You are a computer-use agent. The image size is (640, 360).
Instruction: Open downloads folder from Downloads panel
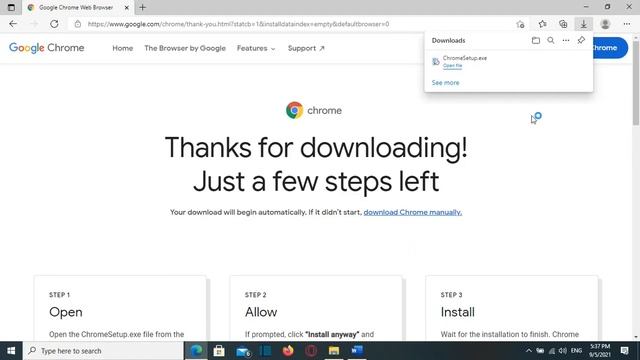pos(536,40)
